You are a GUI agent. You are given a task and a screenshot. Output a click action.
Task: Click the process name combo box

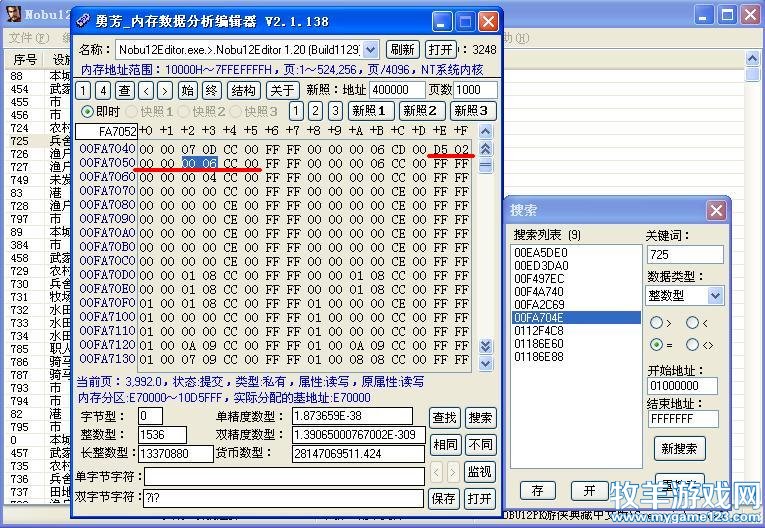point(246,50)
